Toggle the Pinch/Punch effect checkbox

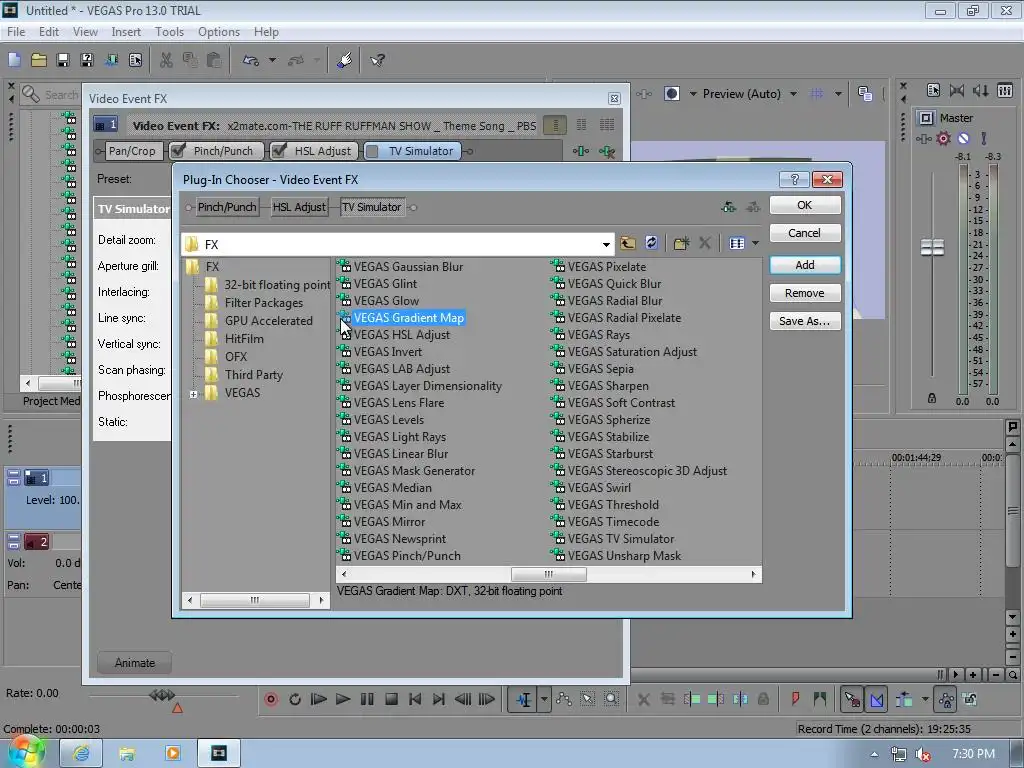click(x=177, y=151)
